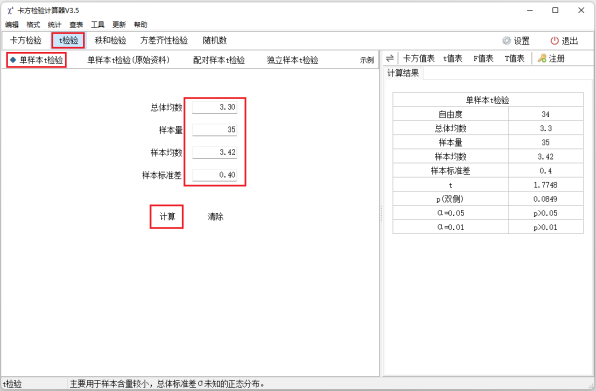Switch to the 方差齐性检验 tab
This screenshot has height=391, width=596.
[x=164, y=40]
